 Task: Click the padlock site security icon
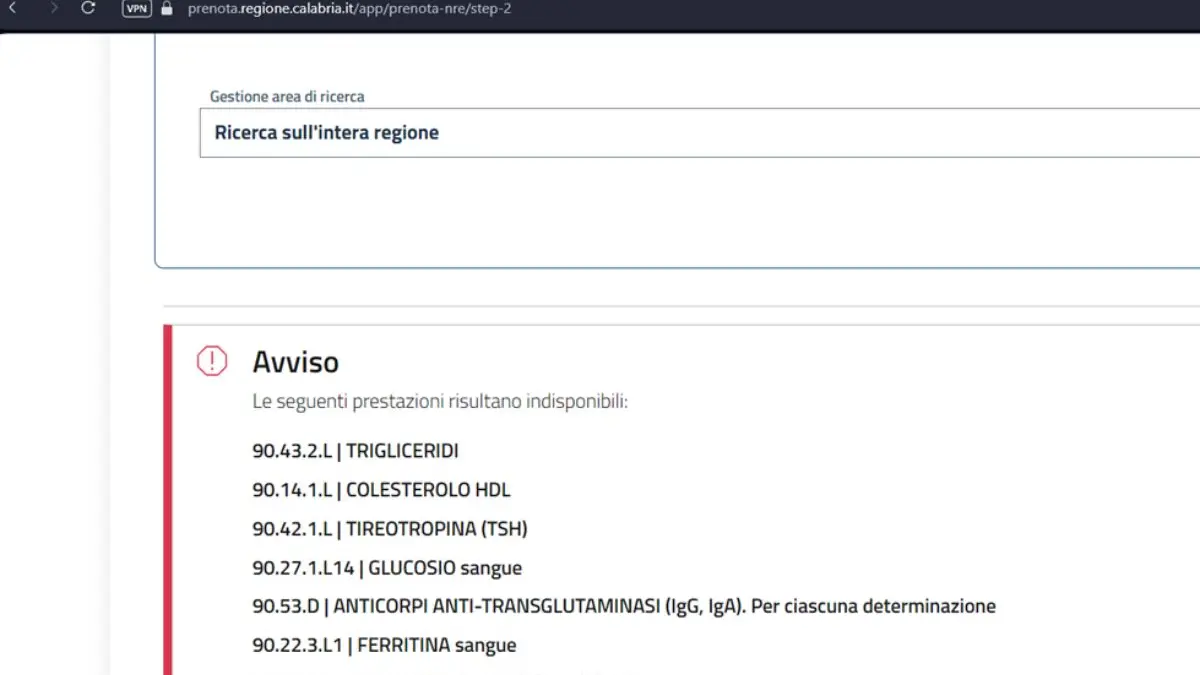tap(167, 8)
